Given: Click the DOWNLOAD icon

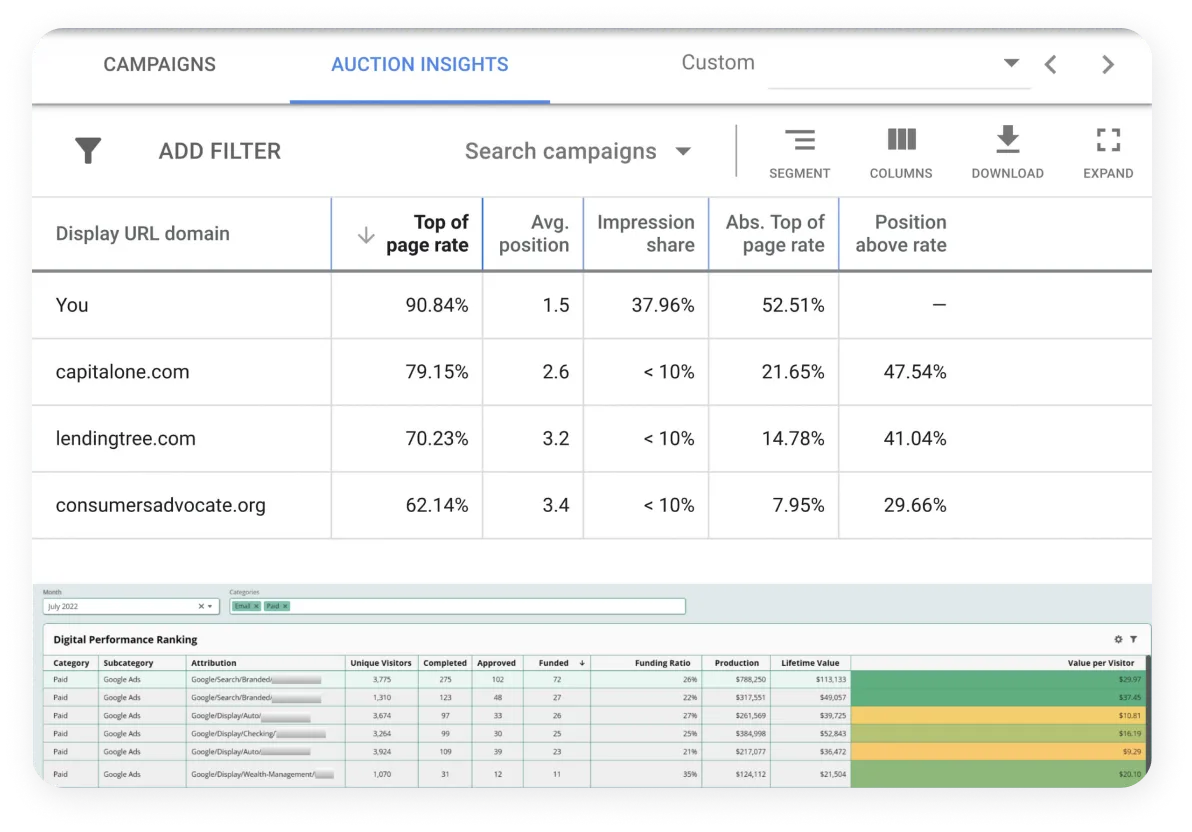Looking at the screenshot, I should tap(1007, 153).
